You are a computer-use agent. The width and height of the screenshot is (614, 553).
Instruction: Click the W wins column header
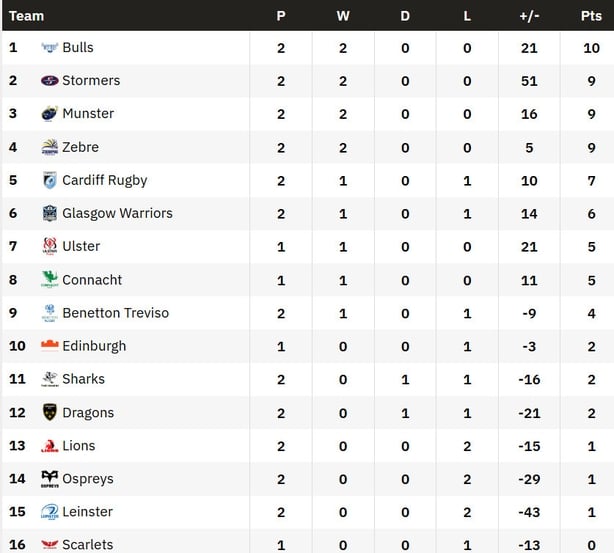[x=343, y=16]
